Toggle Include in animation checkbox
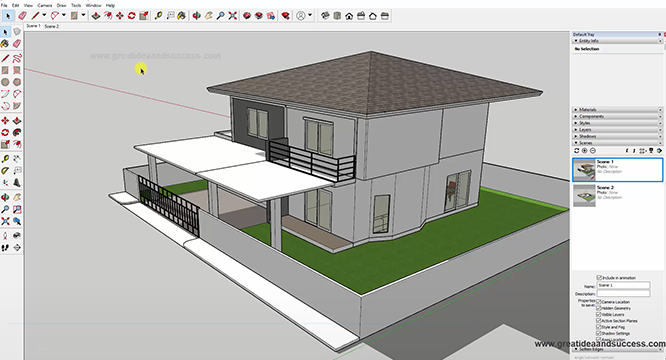This screenshot has height=360, width=666. tap(599, 277)
